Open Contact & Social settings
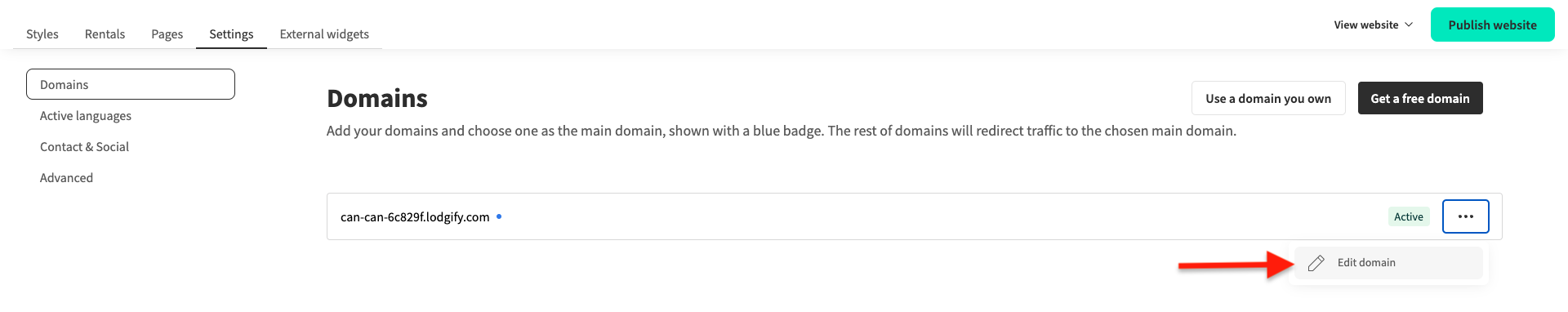The image size is (1568, 312). click(84, 147)
